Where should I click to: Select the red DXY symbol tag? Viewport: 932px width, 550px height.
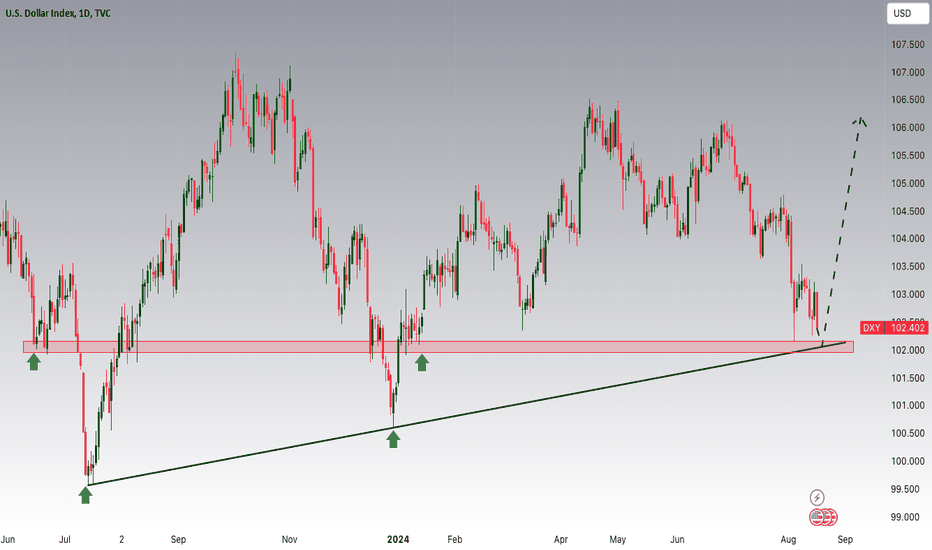point(871,328)
